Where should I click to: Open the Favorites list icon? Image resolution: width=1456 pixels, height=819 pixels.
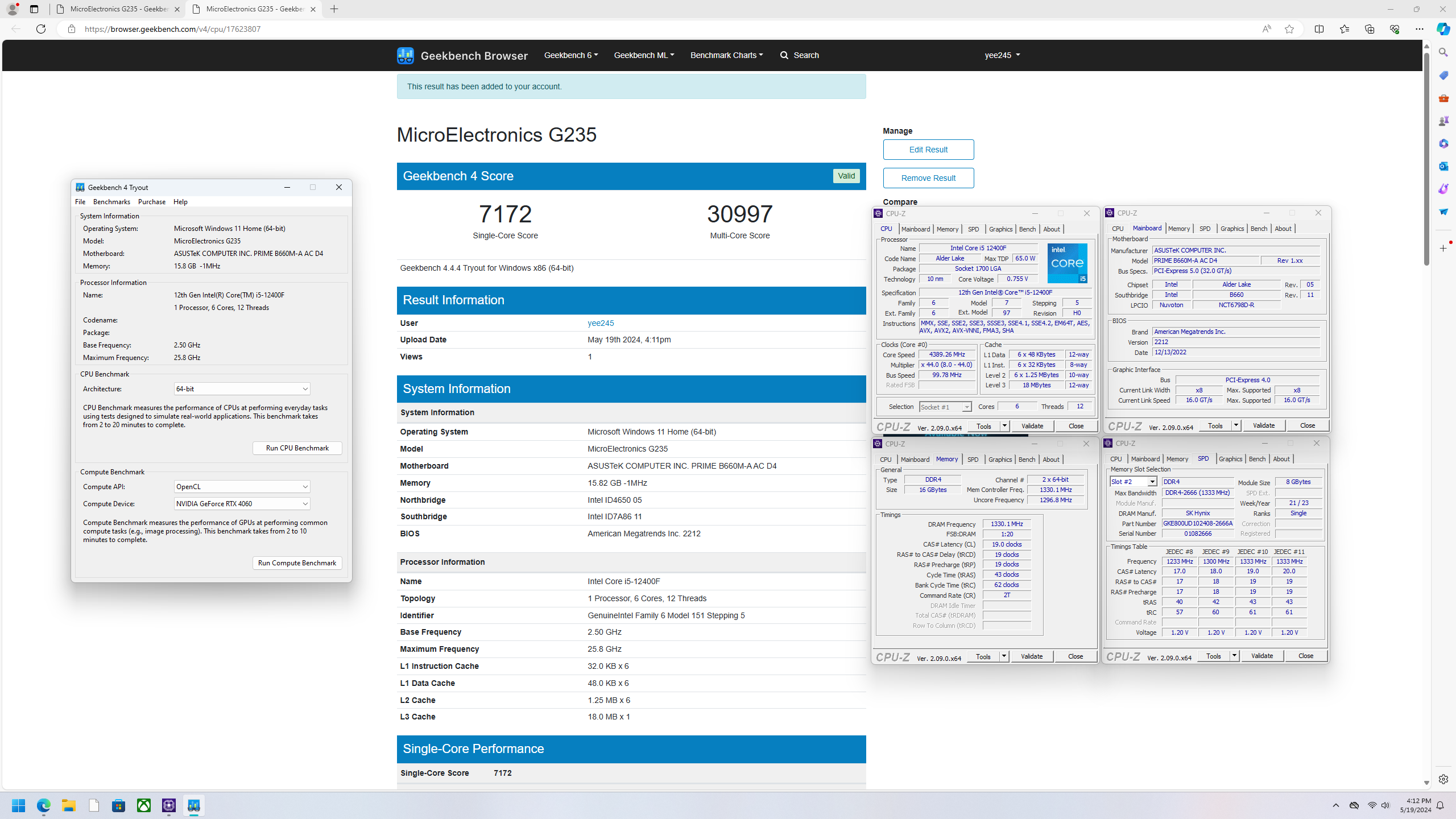point(1344,29)
